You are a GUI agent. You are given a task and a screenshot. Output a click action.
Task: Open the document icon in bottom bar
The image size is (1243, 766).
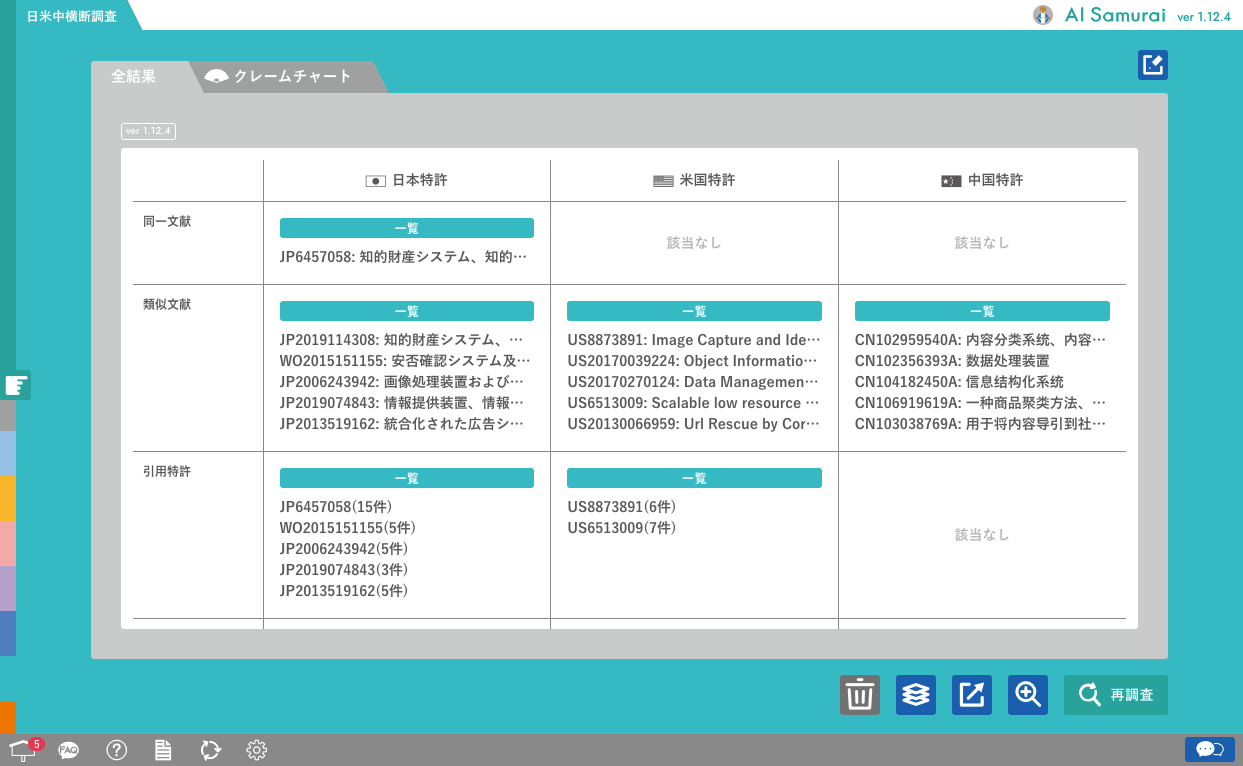point(163,750)
